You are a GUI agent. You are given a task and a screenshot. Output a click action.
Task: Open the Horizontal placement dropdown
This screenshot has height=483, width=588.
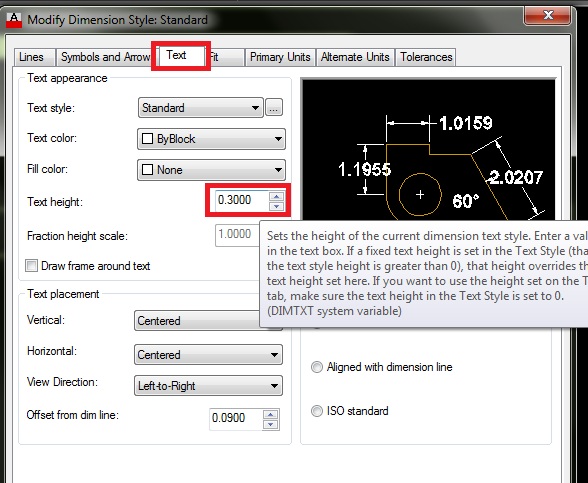click(208, 355)
